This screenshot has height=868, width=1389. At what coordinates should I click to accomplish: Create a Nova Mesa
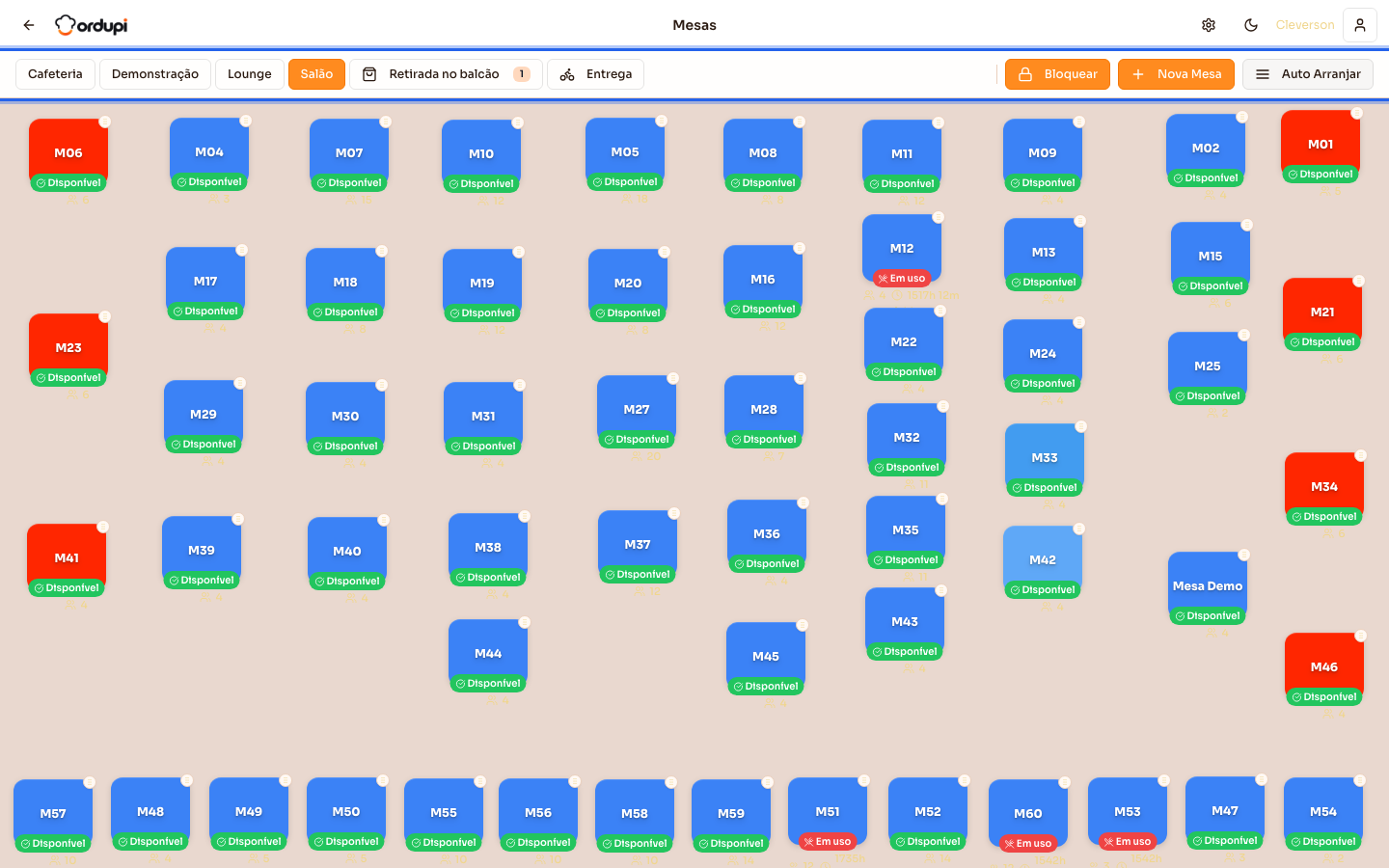[1176, 74]
